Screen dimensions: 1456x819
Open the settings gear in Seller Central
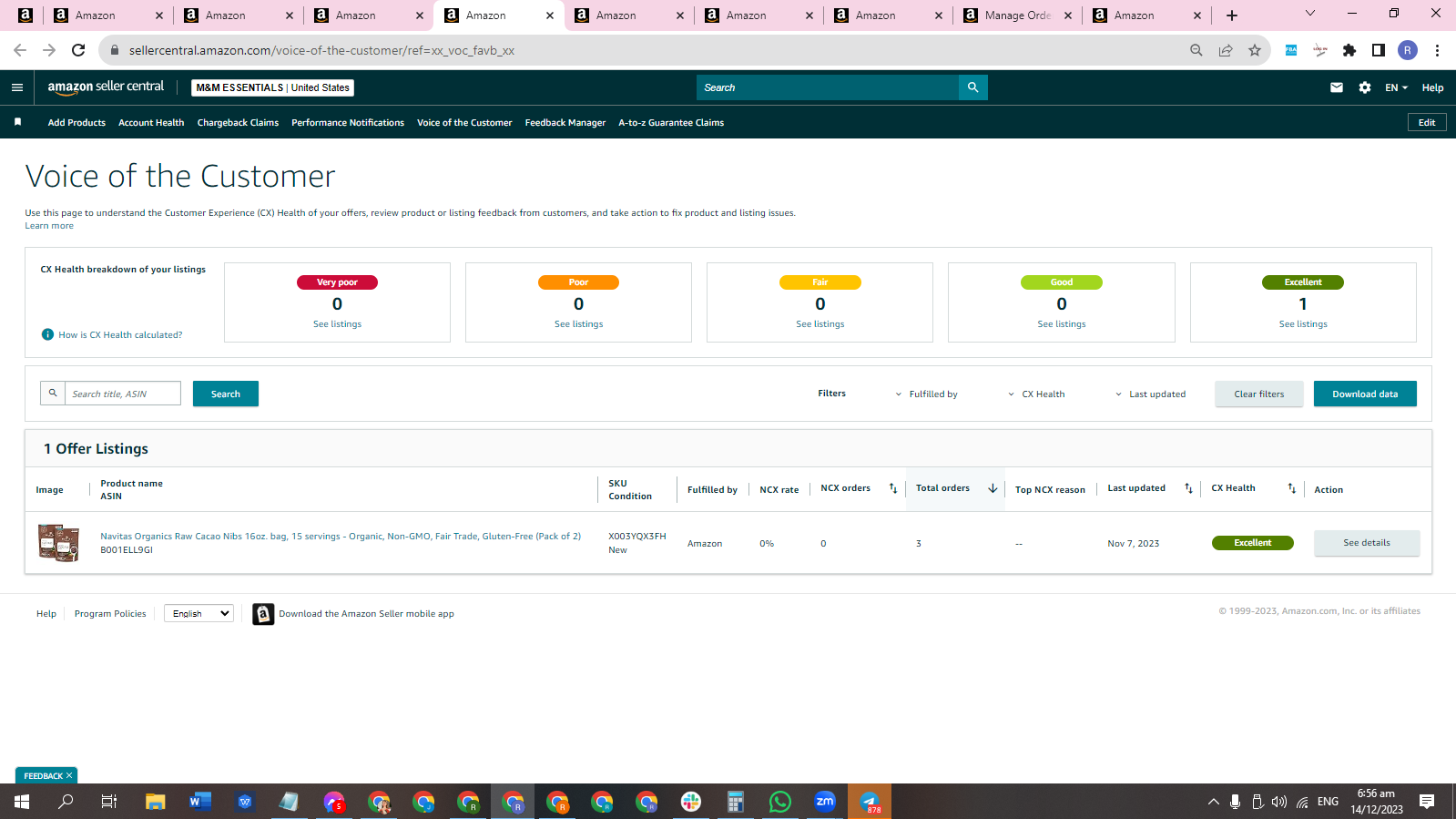point(1365,87)
